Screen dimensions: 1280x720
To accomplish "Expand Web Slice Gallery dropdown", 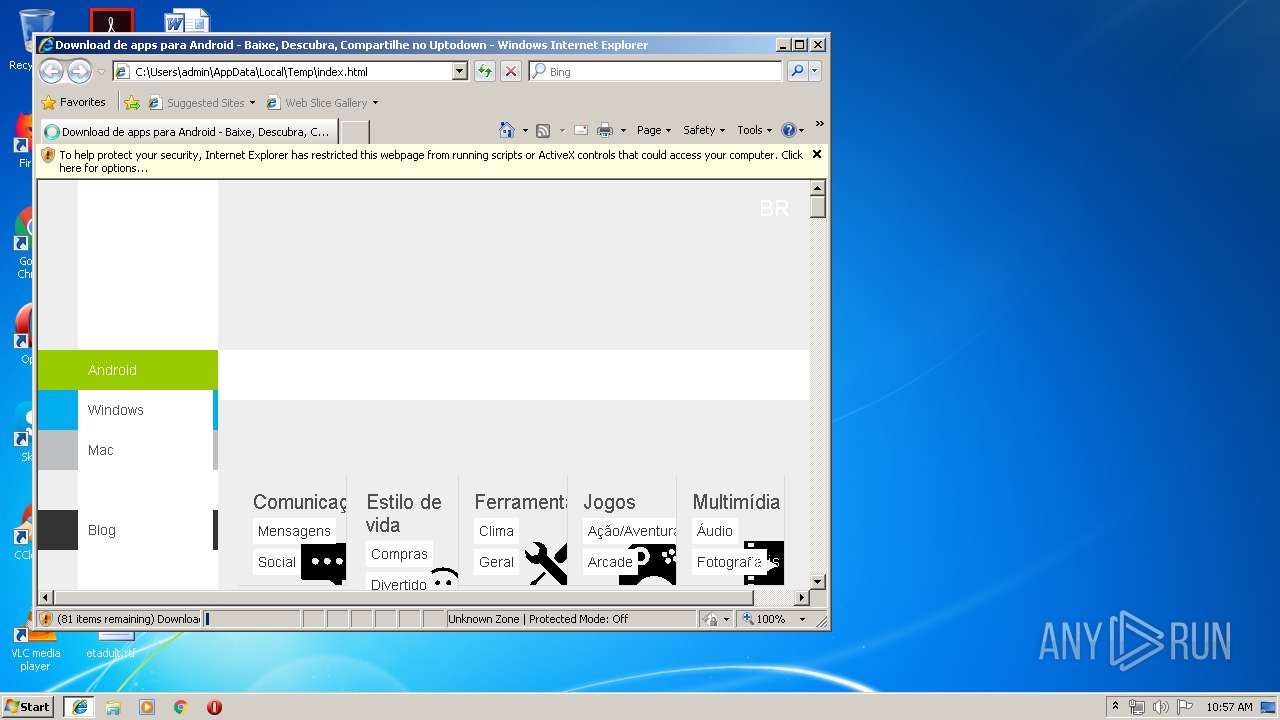I will click(x=375, y=103).
